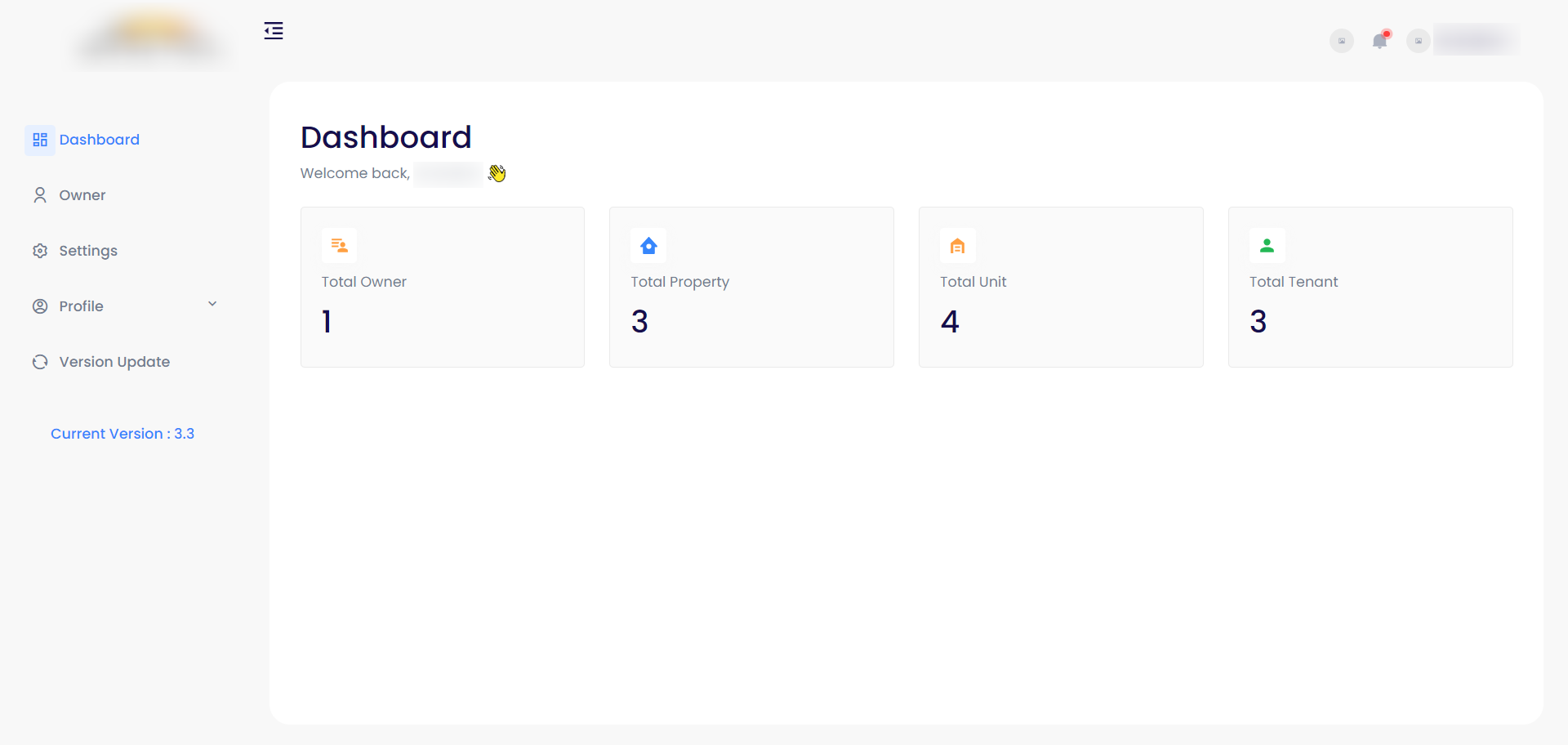The height and width of the screenshot is (745, 1568).
Task: Open the Owner menu item
Action: [x=82, y=195]
